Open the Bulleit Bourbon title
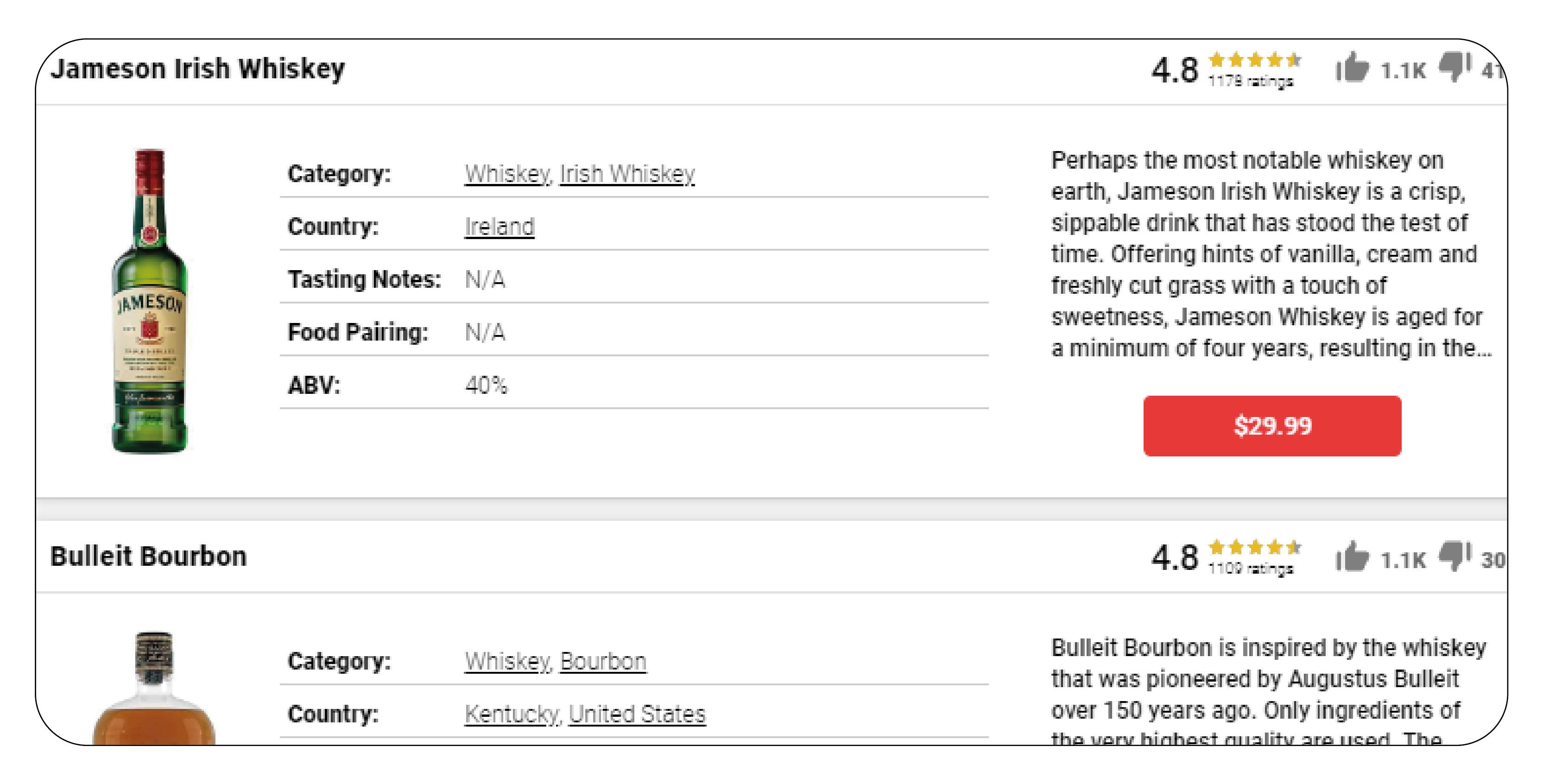Screen dimensions: 1543x784 pyautogui.click(x=149, y=556)
